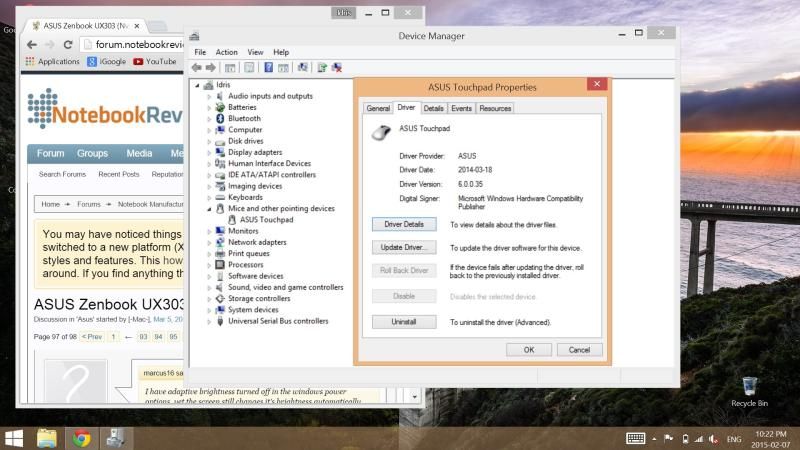The width and height of the screenshot is (800, 450).
Task: Click ENG language indicator in taskbar
Action: [x=734, y=439]
